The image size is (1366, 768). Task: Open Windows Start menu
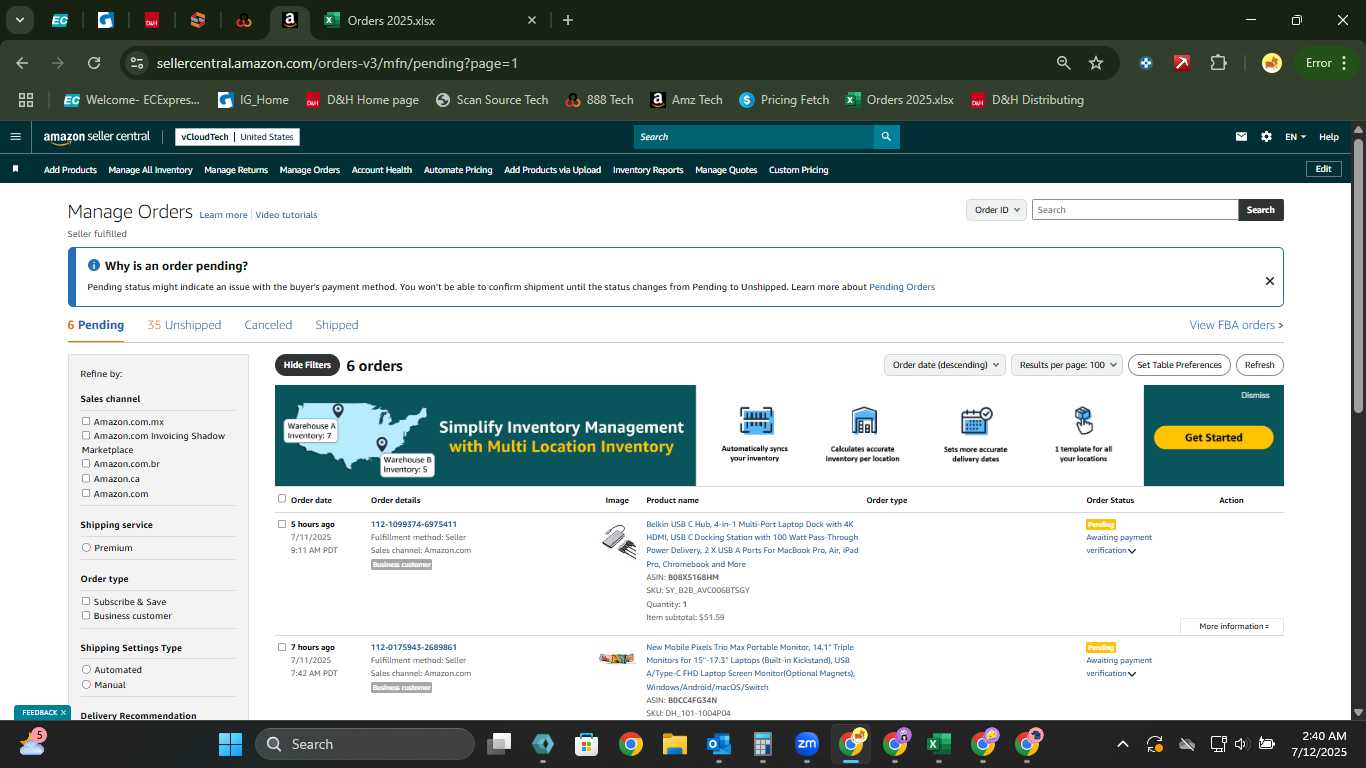230,744
